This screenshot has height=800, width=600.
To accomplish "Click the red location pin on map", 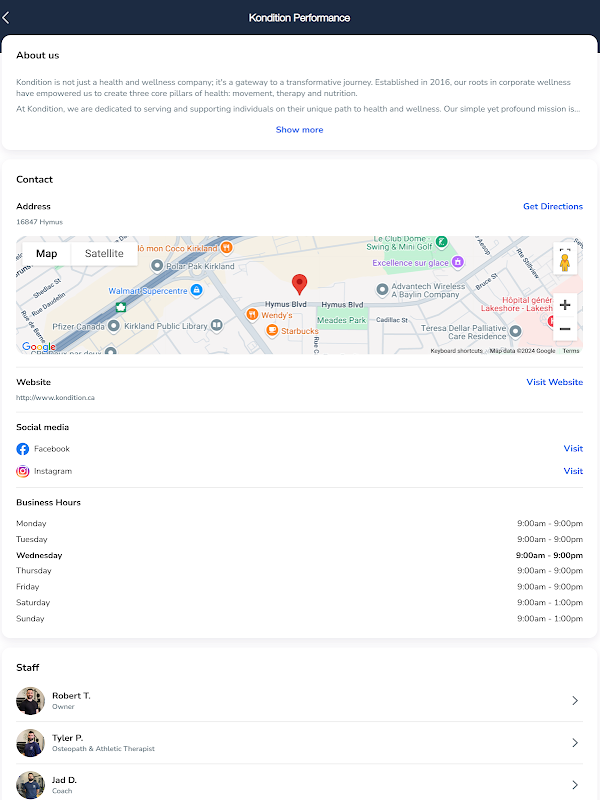I will [x=299, y=284].
